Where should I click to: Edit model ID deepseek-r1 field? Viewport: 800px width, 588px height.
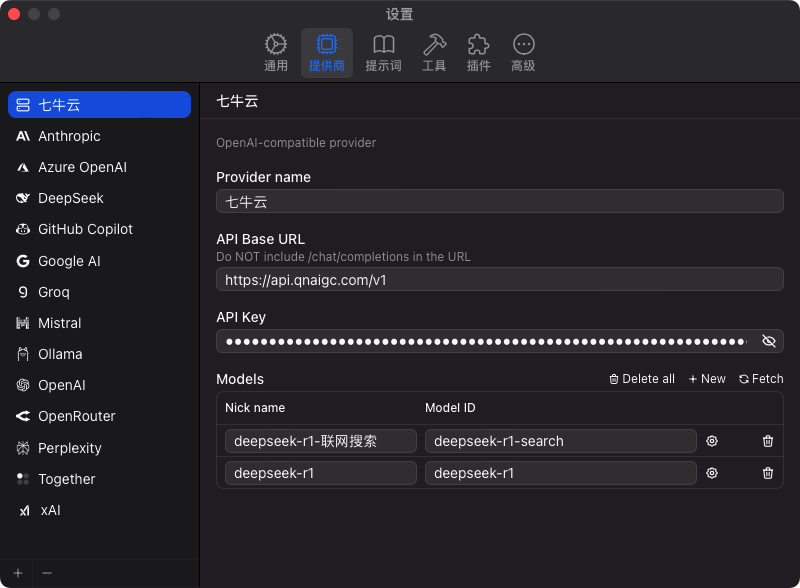tap(561, 473)
